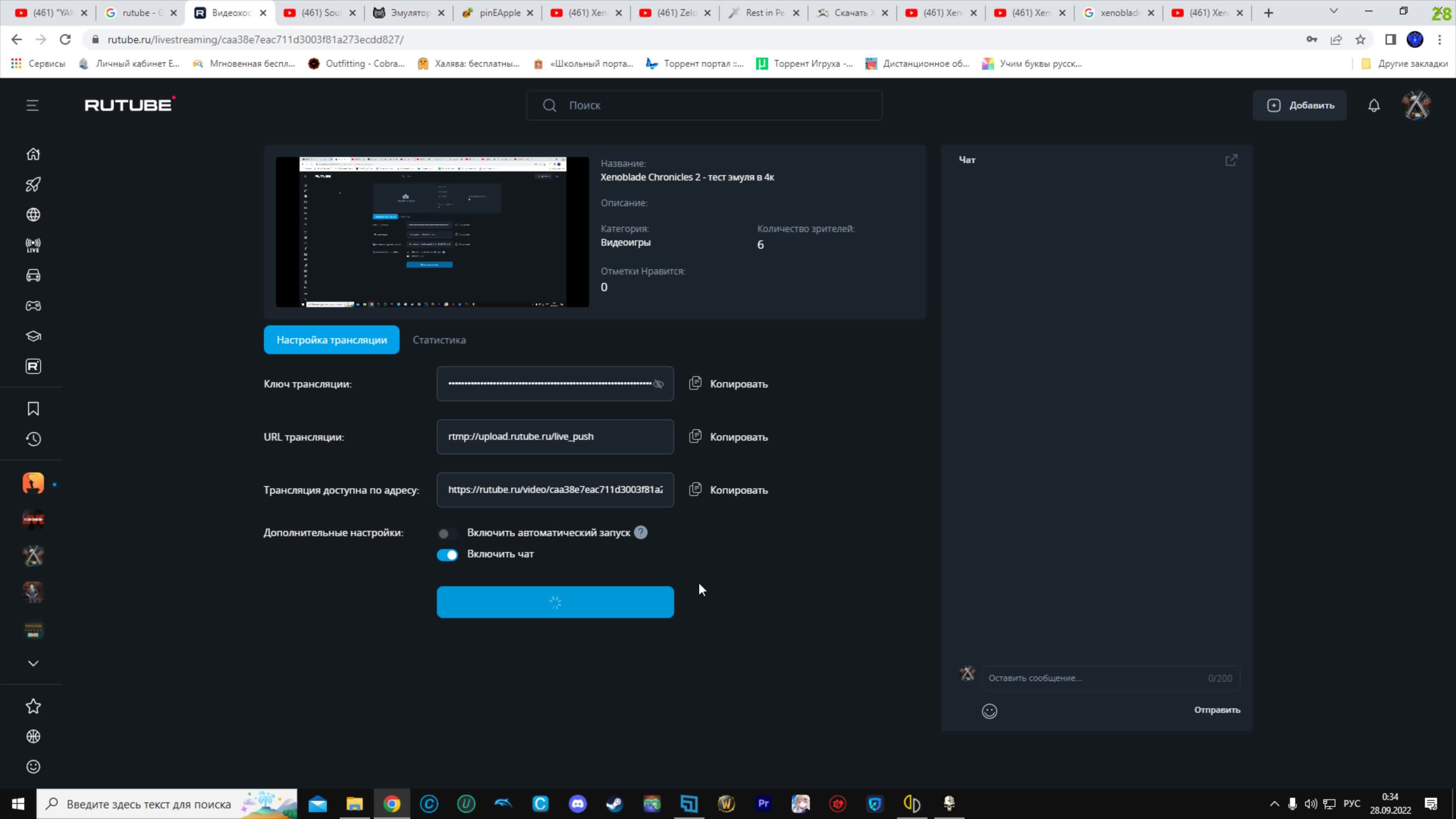Open the pop-out chat window icon

point(1231,160)
